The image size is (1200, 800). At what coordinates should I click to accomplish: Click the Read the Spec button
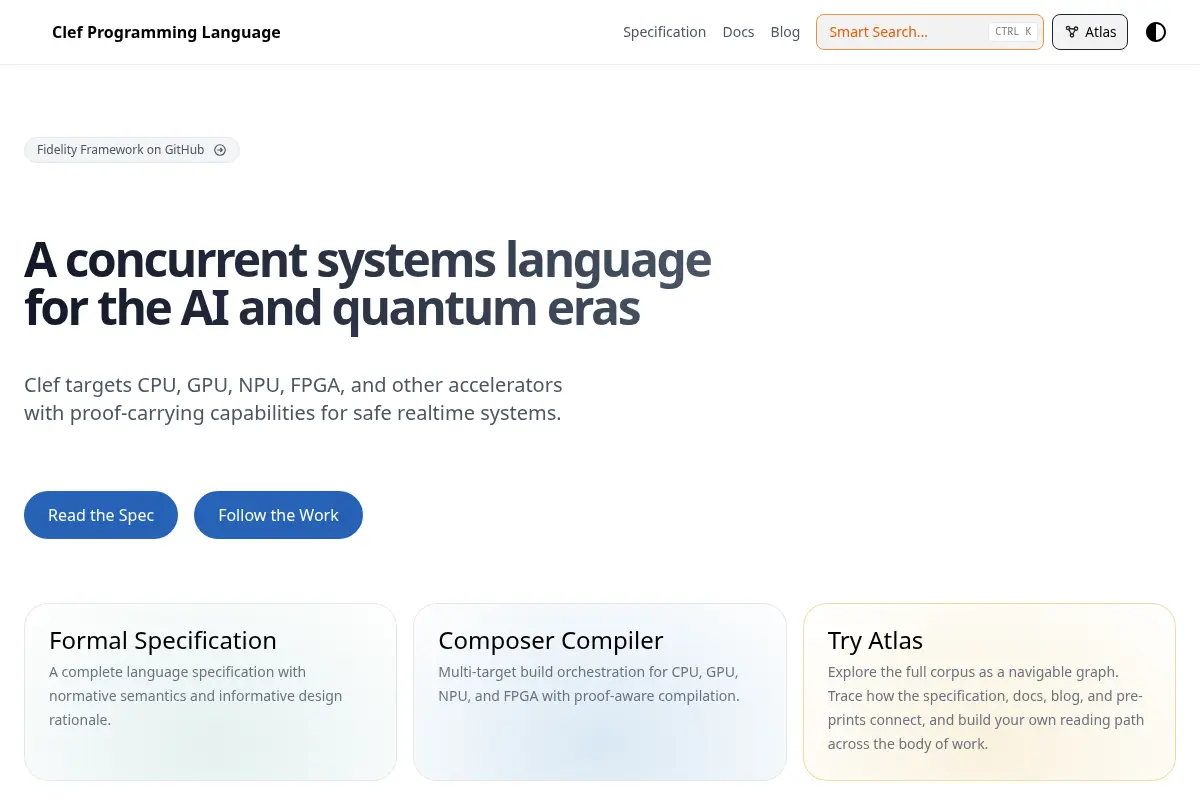click(x=101, y=515)
